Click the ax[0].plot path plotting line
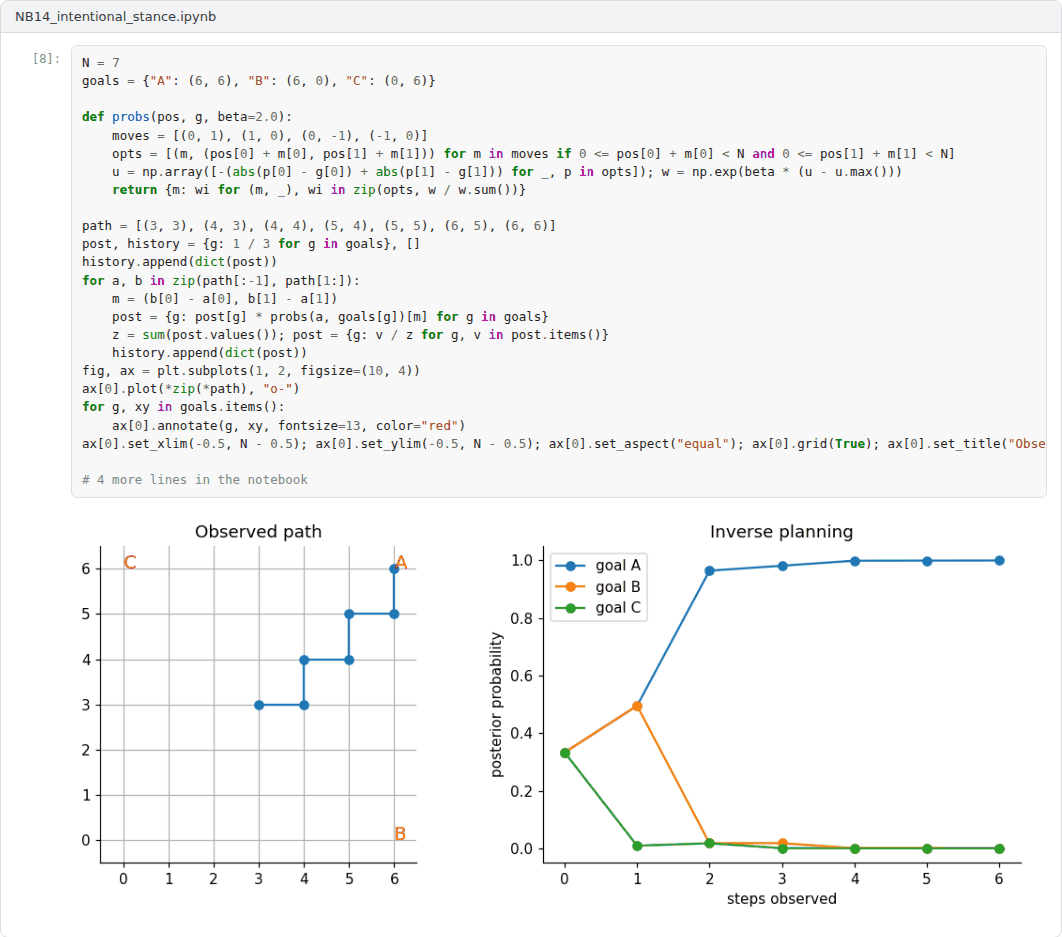Screen dimensions: 1062x937 pyautogui.click(x=191, y=388)
